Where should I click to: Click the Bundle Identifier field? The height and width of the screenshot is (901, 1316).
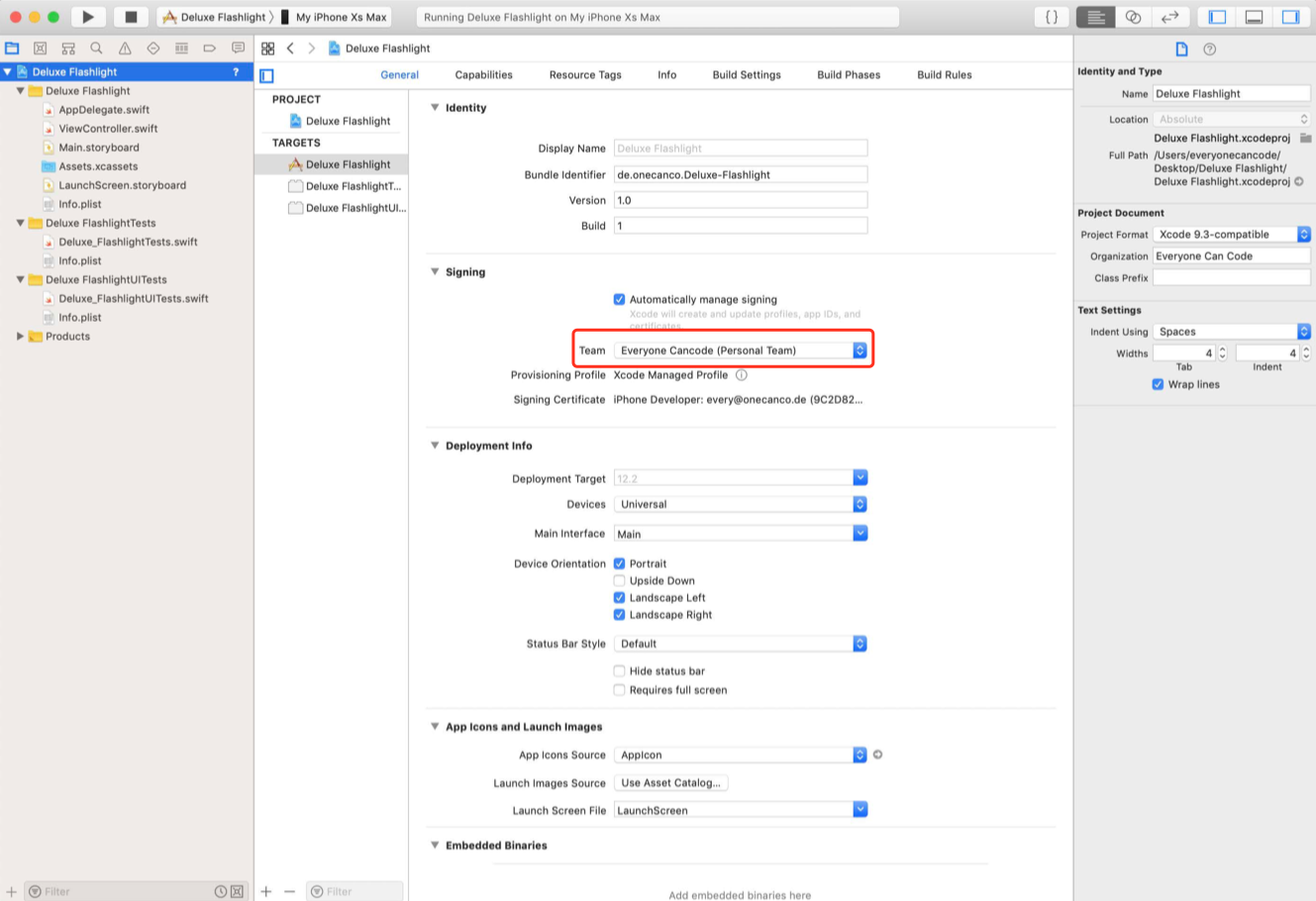coord(741,174)
